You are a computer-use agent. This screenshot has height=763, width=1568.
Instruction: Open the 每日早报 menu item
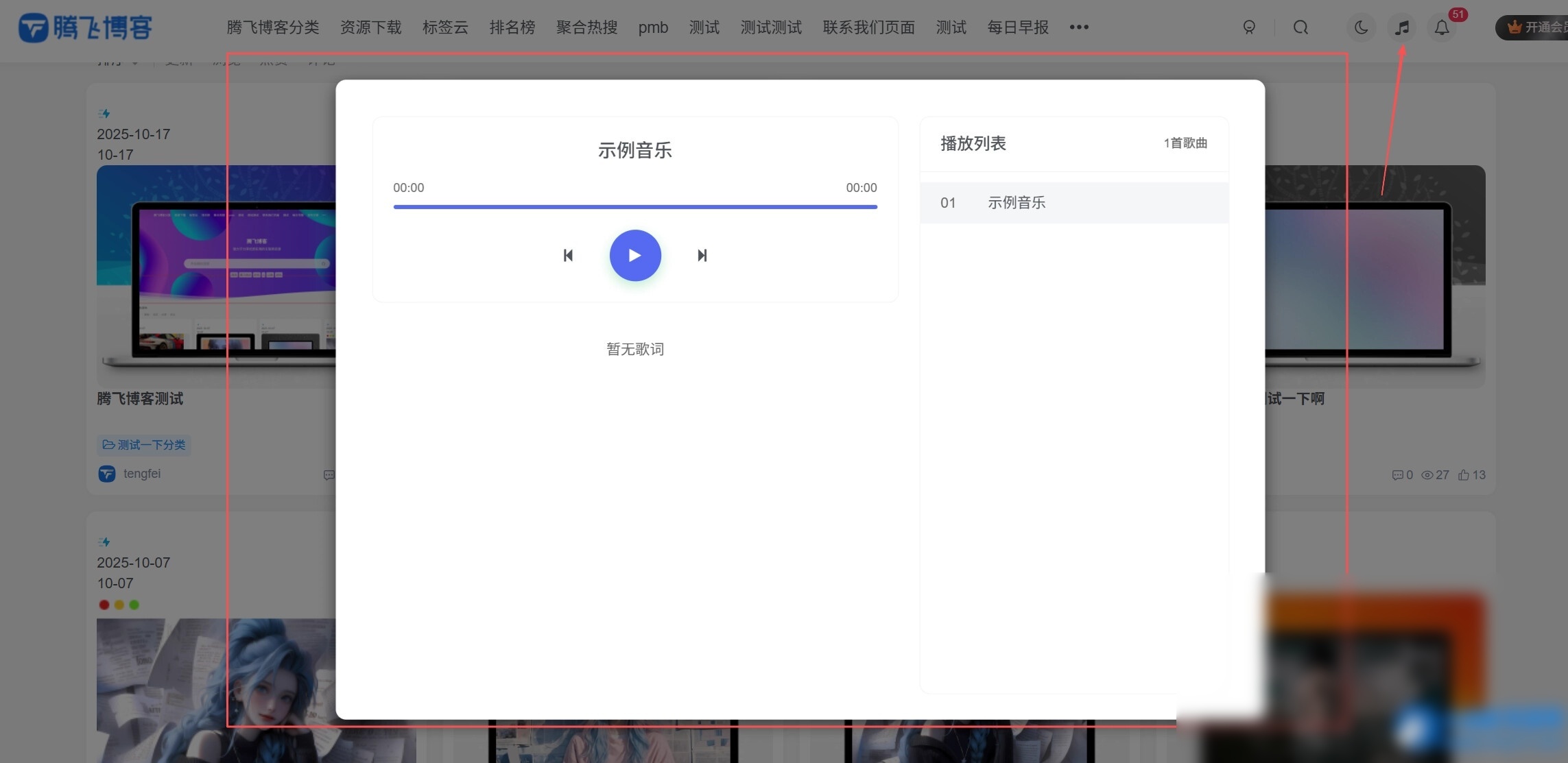(x=1017, y=27)
